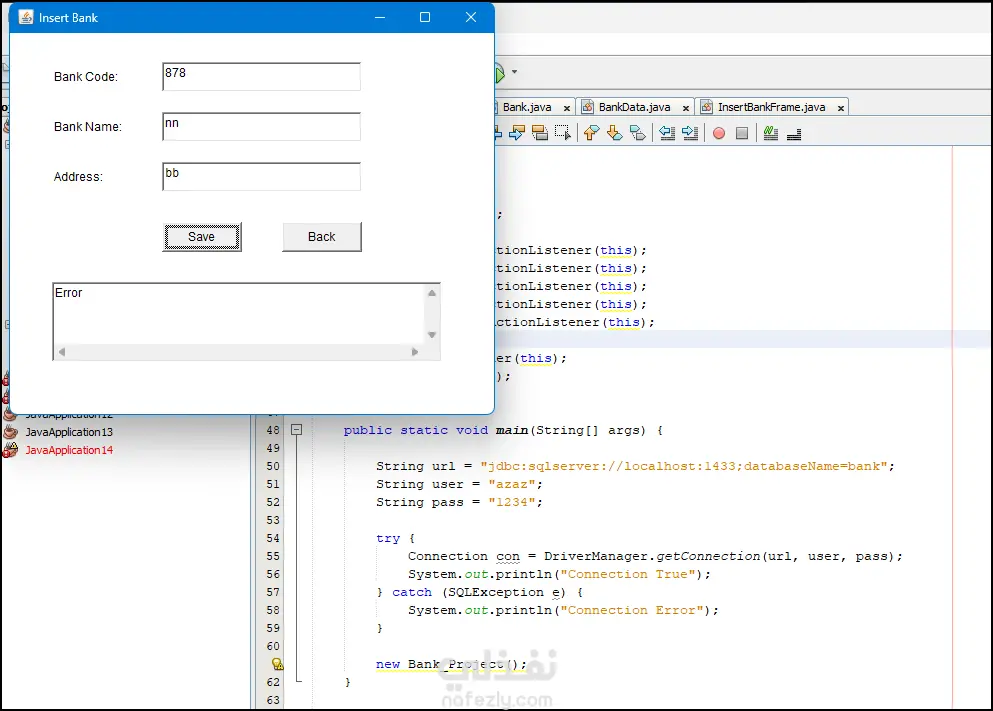This screenshot has height=711, width=993.
Task: Minimize the Insert Bank window
Action: [380, 17]
